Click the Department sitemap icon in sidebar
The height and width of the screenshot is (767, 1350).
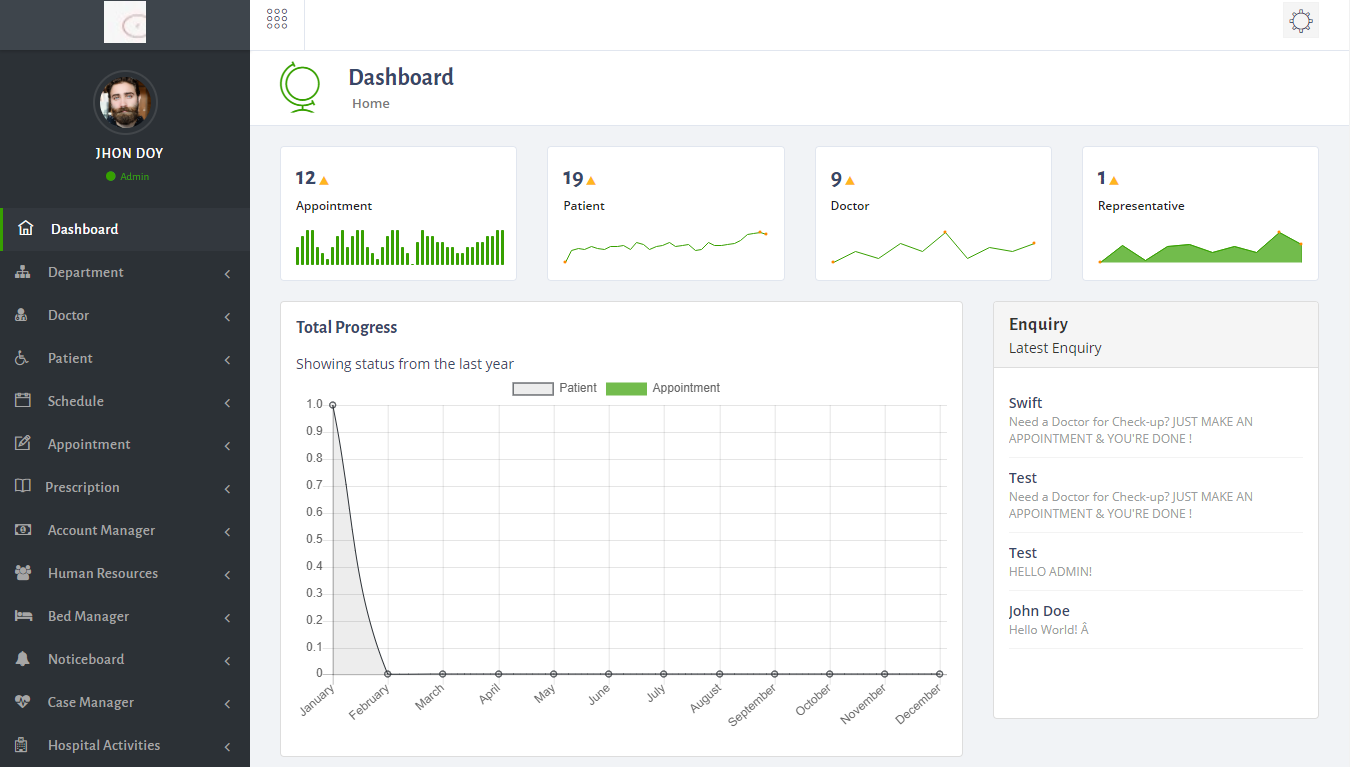23,272
